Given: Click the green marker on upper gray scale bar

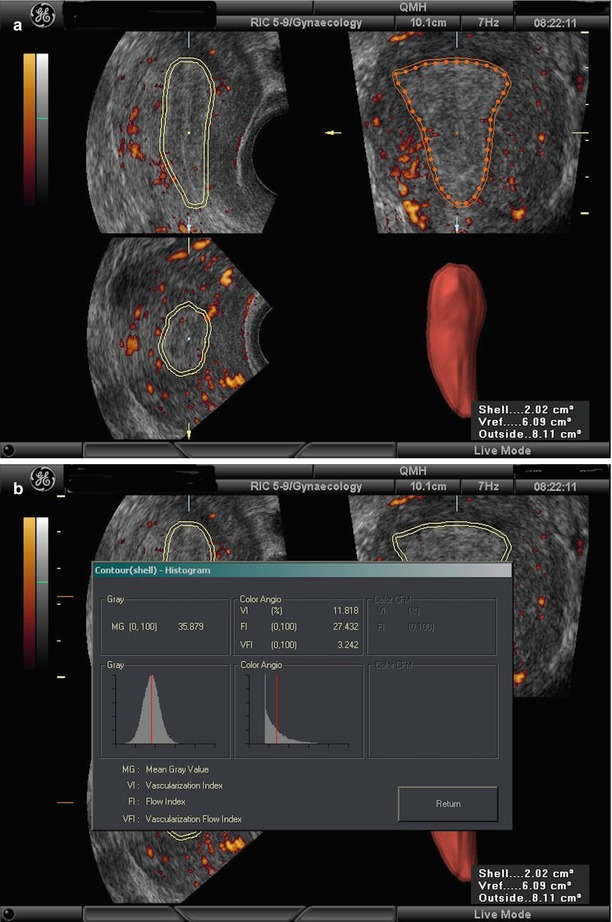Looking at the screenshot, I should pos(42,119).
